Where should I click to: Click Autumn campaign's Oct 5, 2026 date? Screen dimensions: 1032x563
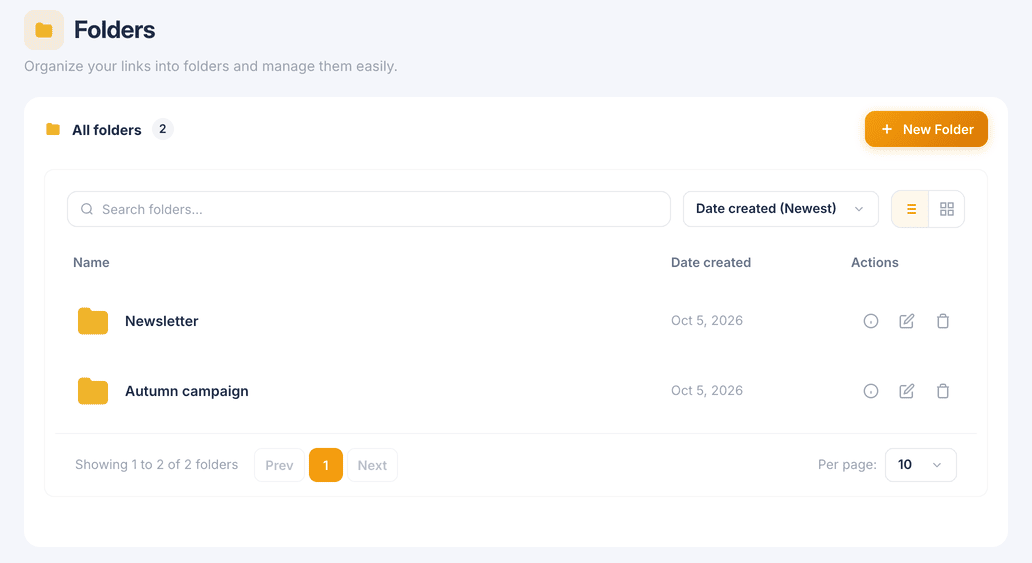(x=707, y=390)
